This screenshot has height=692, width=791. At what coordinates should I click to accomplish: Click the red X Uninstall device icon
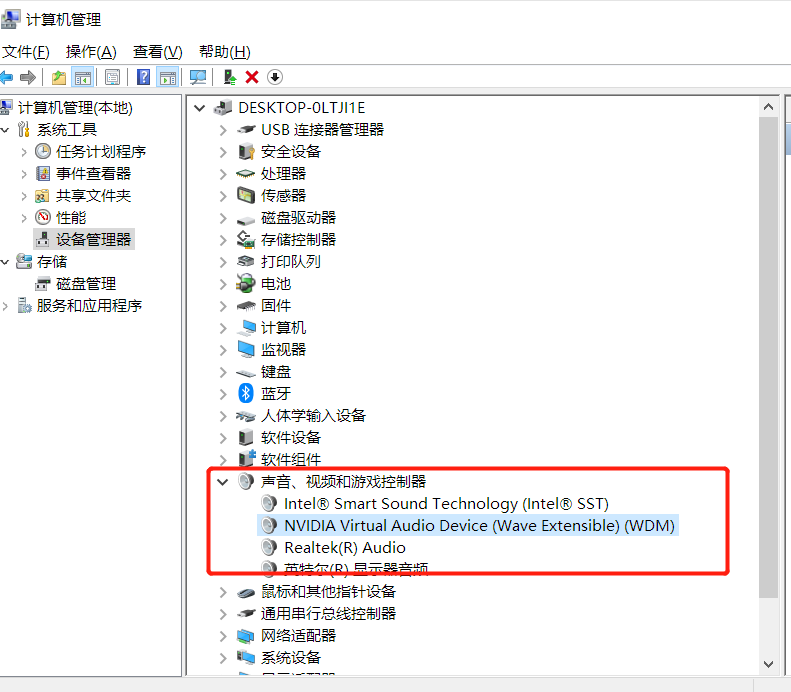coord(252,78)
